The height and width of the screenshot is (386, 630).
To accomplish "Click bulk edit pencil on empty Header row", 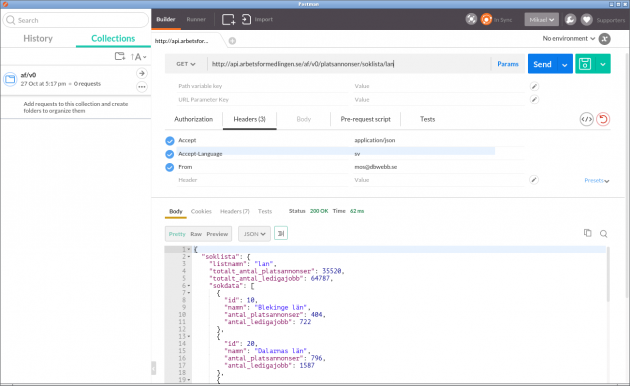I will 534,180.
